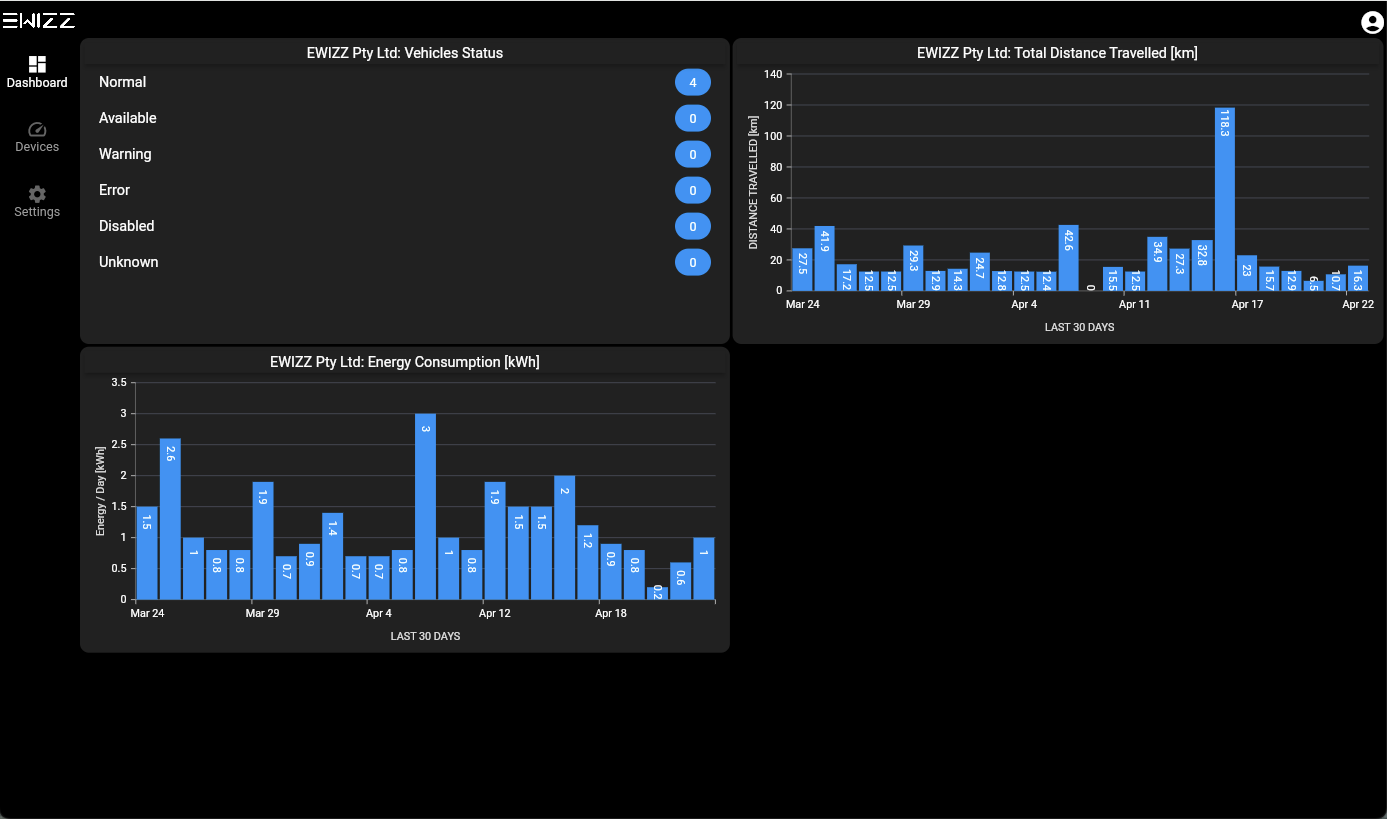
Task: Open the Devices gauge icon
Action: pyautogui.click(x=37, y=129)
